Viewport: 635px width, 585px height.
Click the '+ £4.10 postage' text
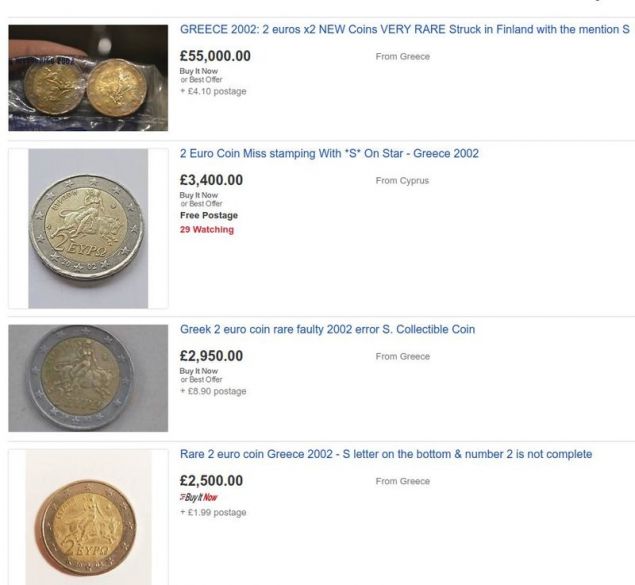pos(212,92)
